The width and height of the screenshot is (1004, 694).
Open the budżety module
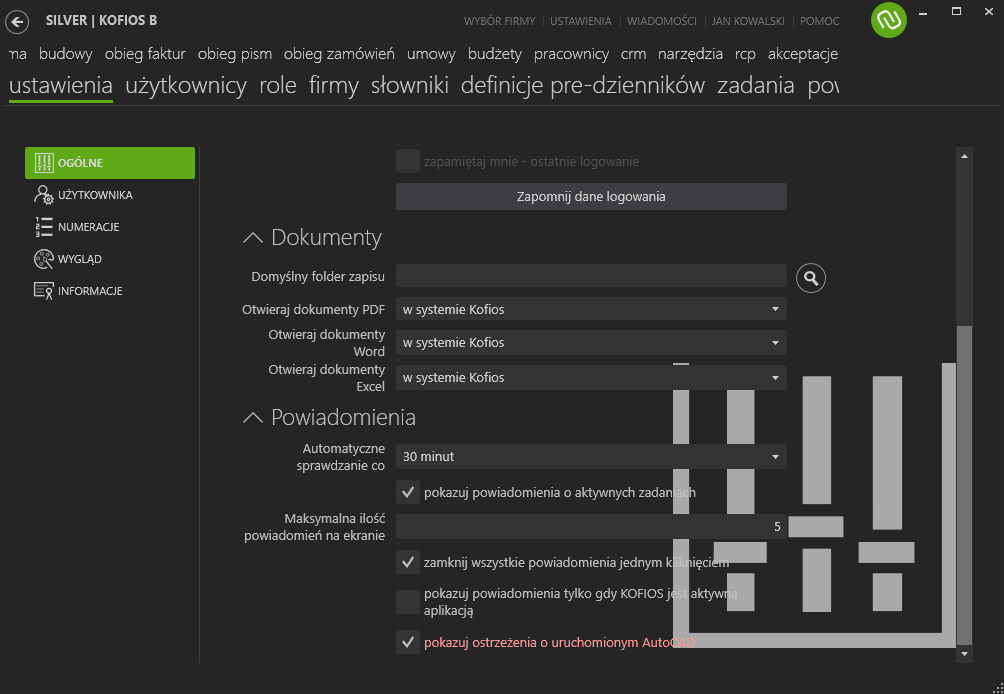tap(495, 54)
